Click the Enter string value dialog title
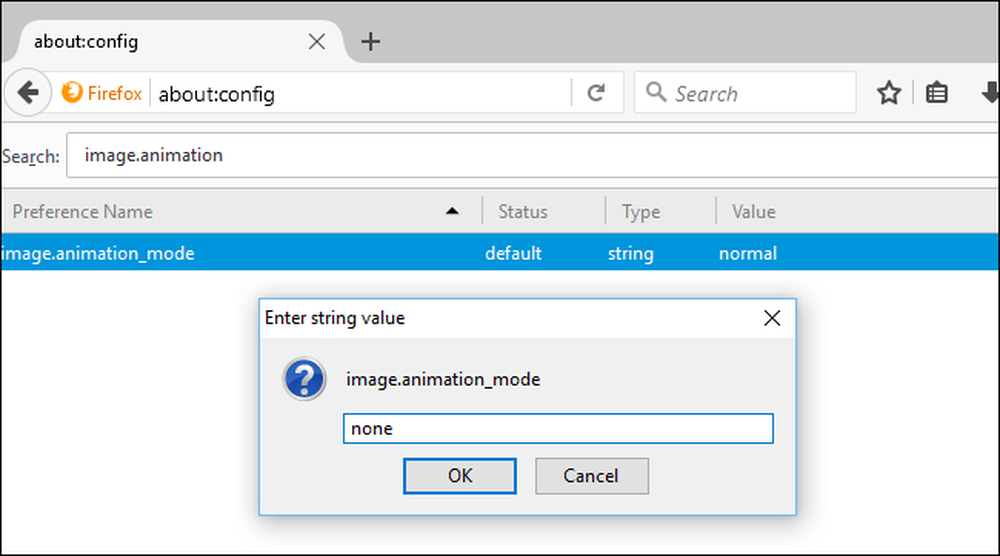Image resolution: width=1000 pixels, height=556 pixels. pos(335,318)
